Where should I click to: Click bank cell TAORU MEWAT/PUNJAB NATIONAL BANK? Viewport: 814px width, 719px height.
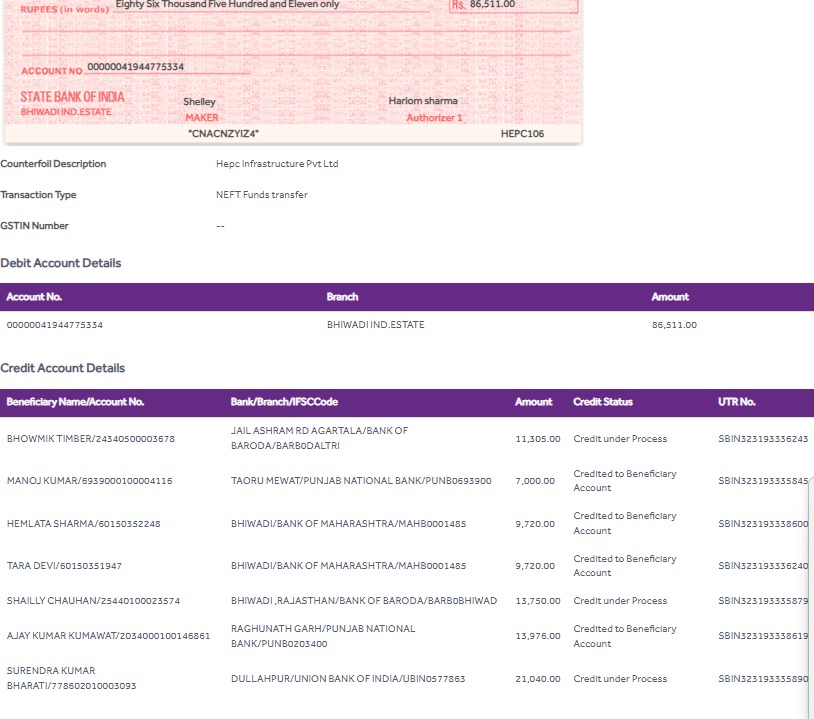[x=361, y=481]
